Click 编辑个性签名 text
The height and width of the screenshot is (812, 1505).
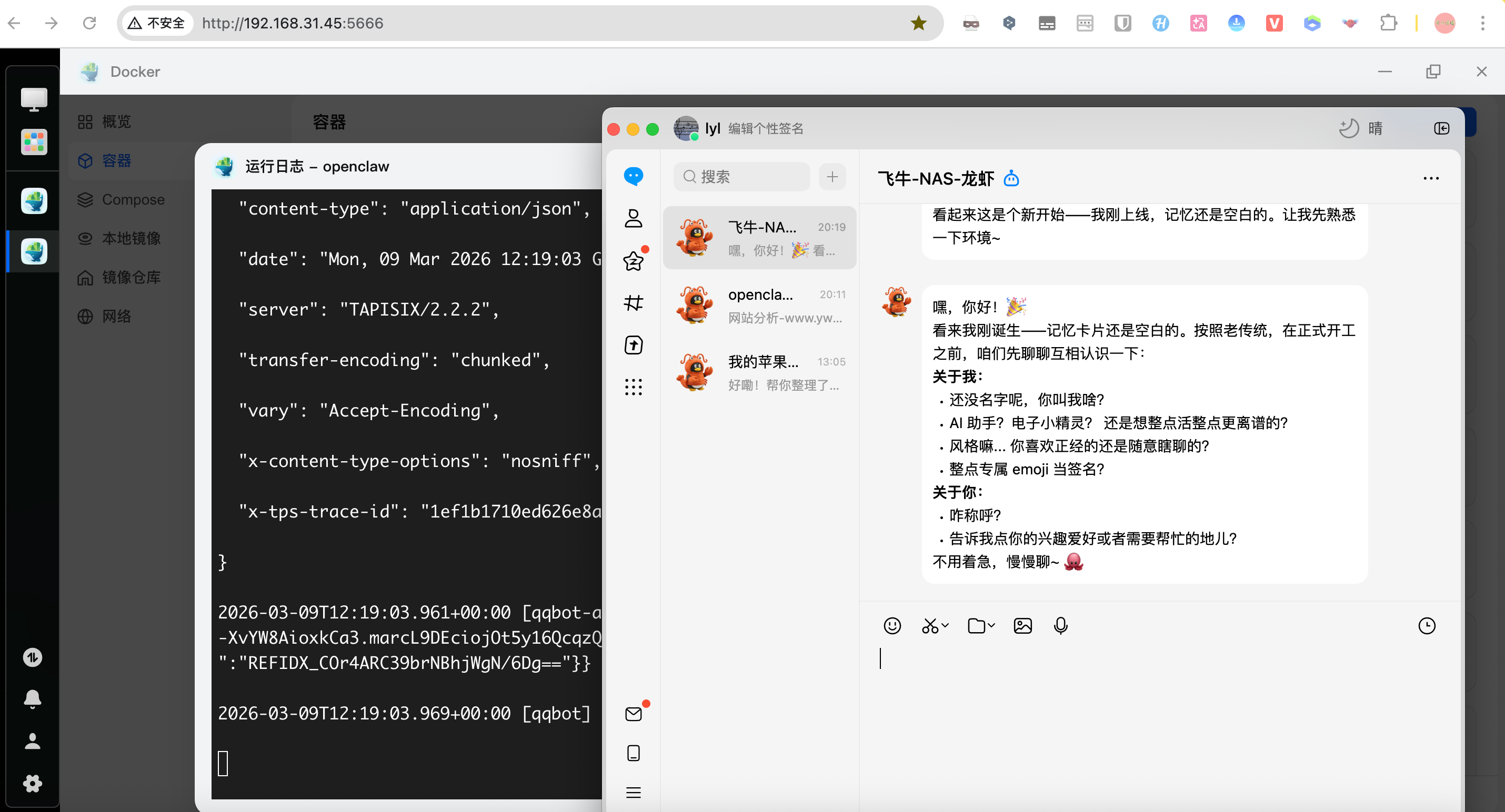pyautogui.click(x=765, y=128)
